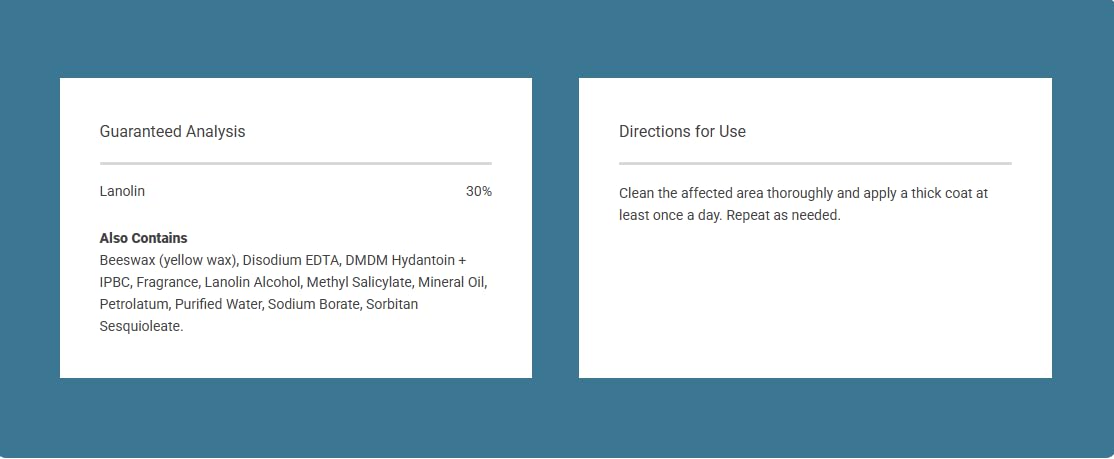
Task: Click the word Fragrance
Action: (167, 282)
